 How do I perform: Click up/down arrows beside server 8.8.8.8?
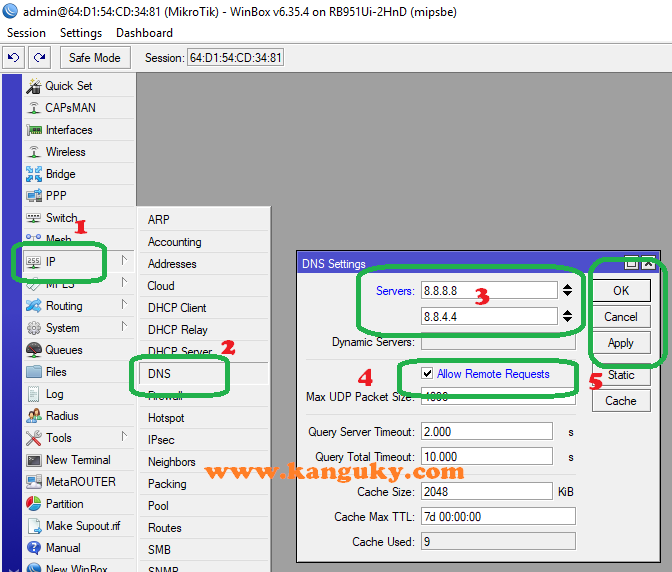pos(567,290)
